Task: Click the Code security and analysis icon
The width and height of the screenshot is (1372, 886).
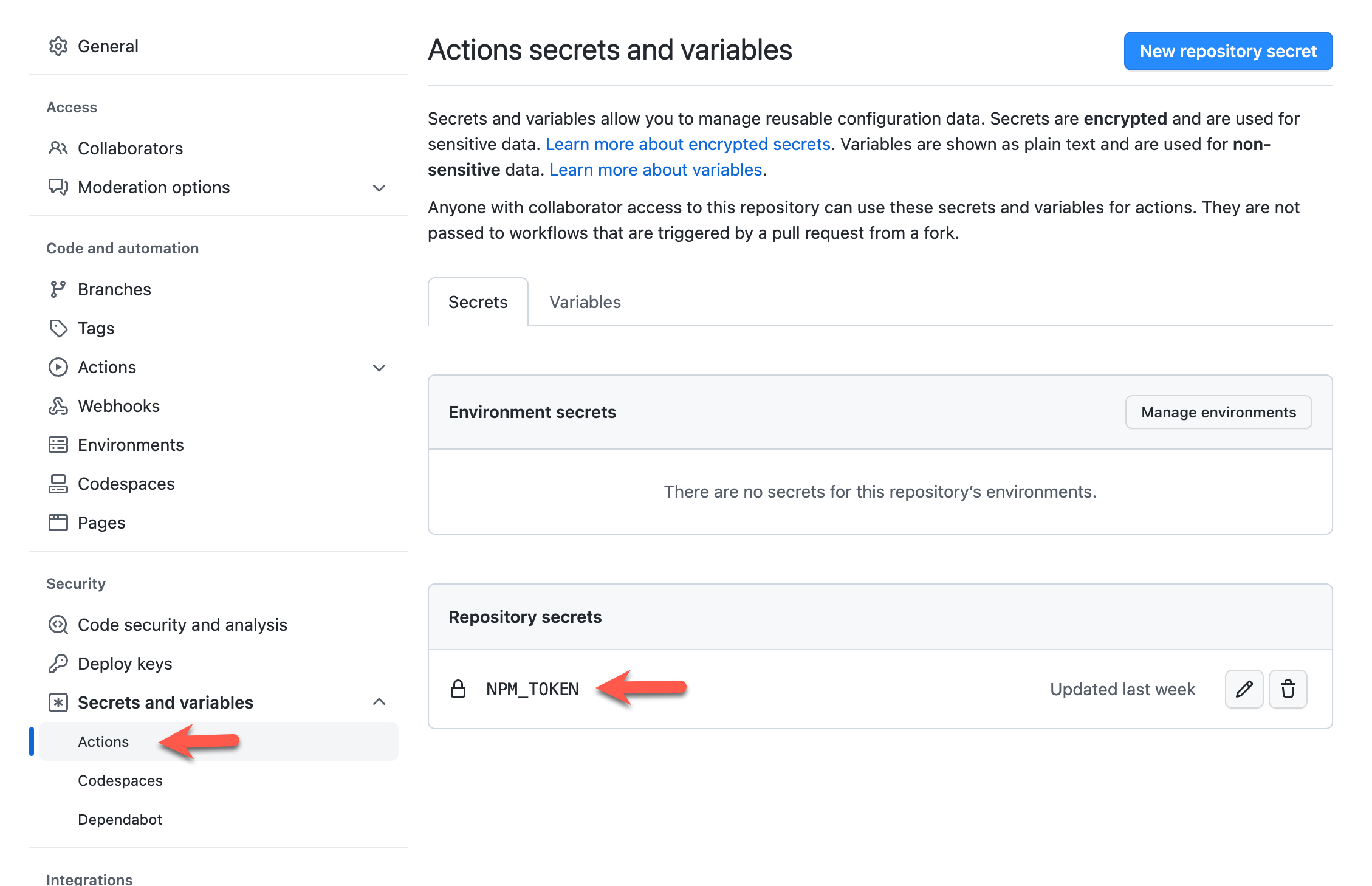Action: pos(58,625)
